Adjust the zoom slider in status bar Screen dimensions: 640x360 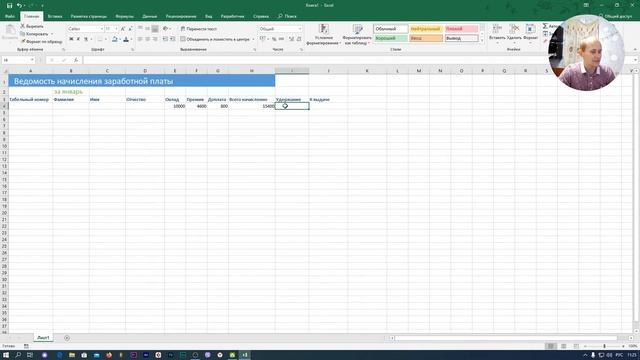tap(604, 346)
